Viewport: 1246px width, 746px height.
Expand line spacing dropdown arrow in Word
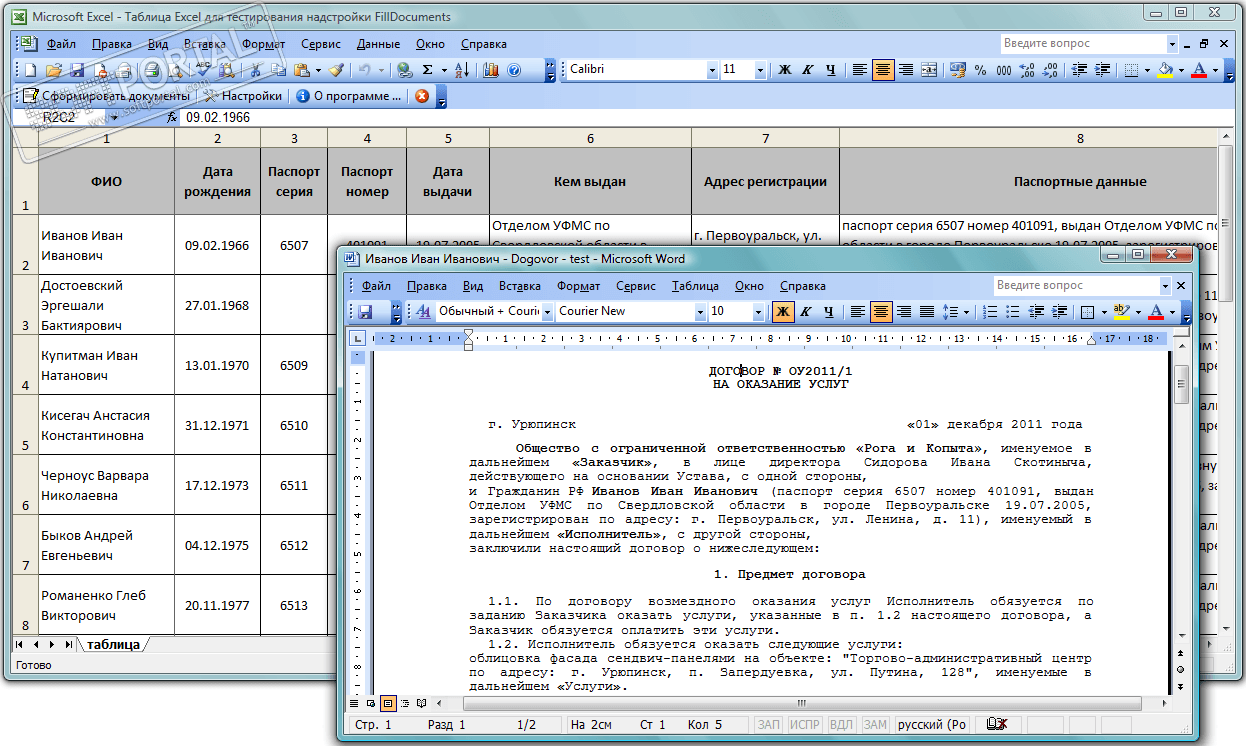(x=967, y=312)
